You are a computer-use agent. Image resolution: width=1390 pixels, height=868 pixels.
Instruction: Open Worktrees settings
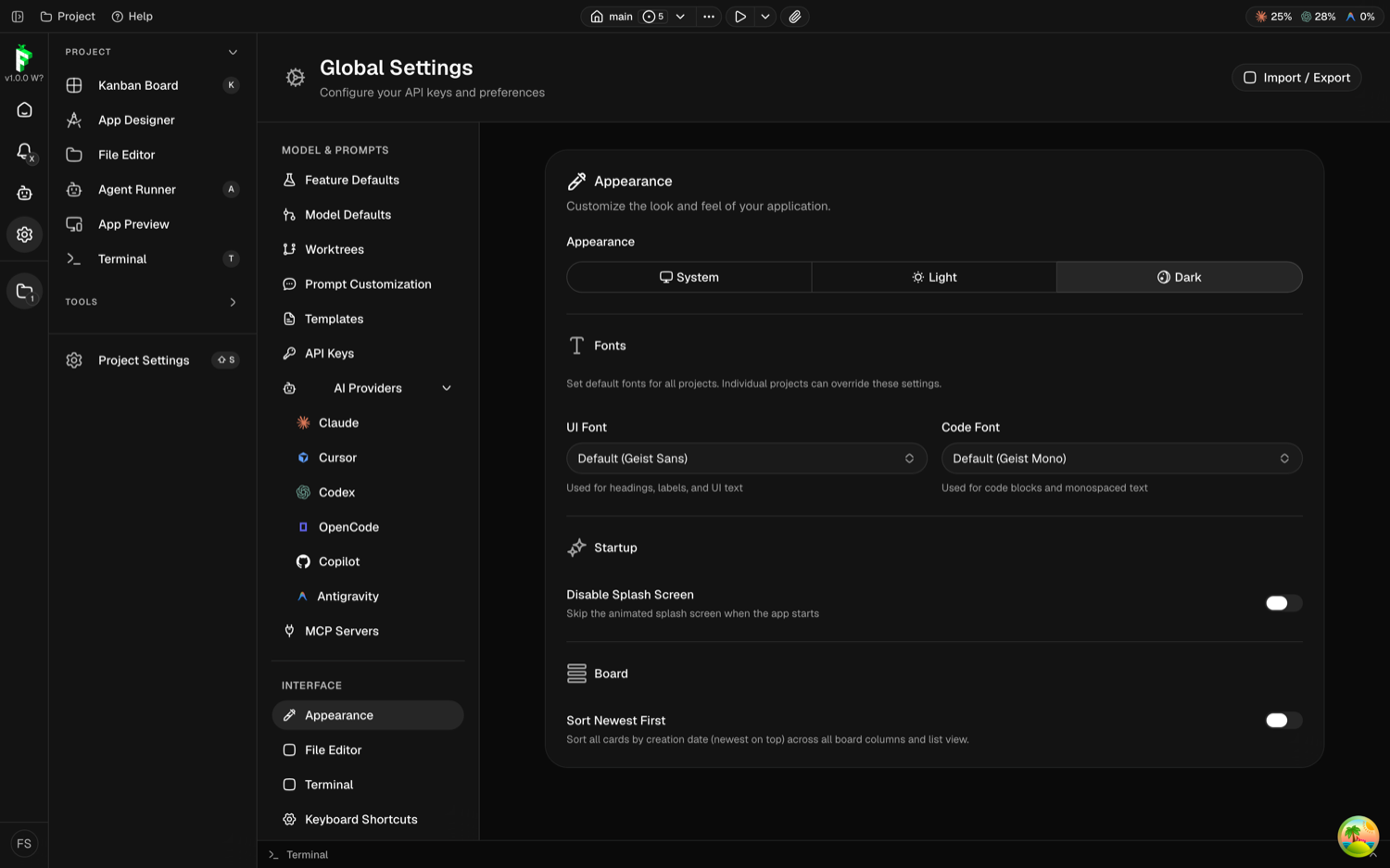coord(368,250)
